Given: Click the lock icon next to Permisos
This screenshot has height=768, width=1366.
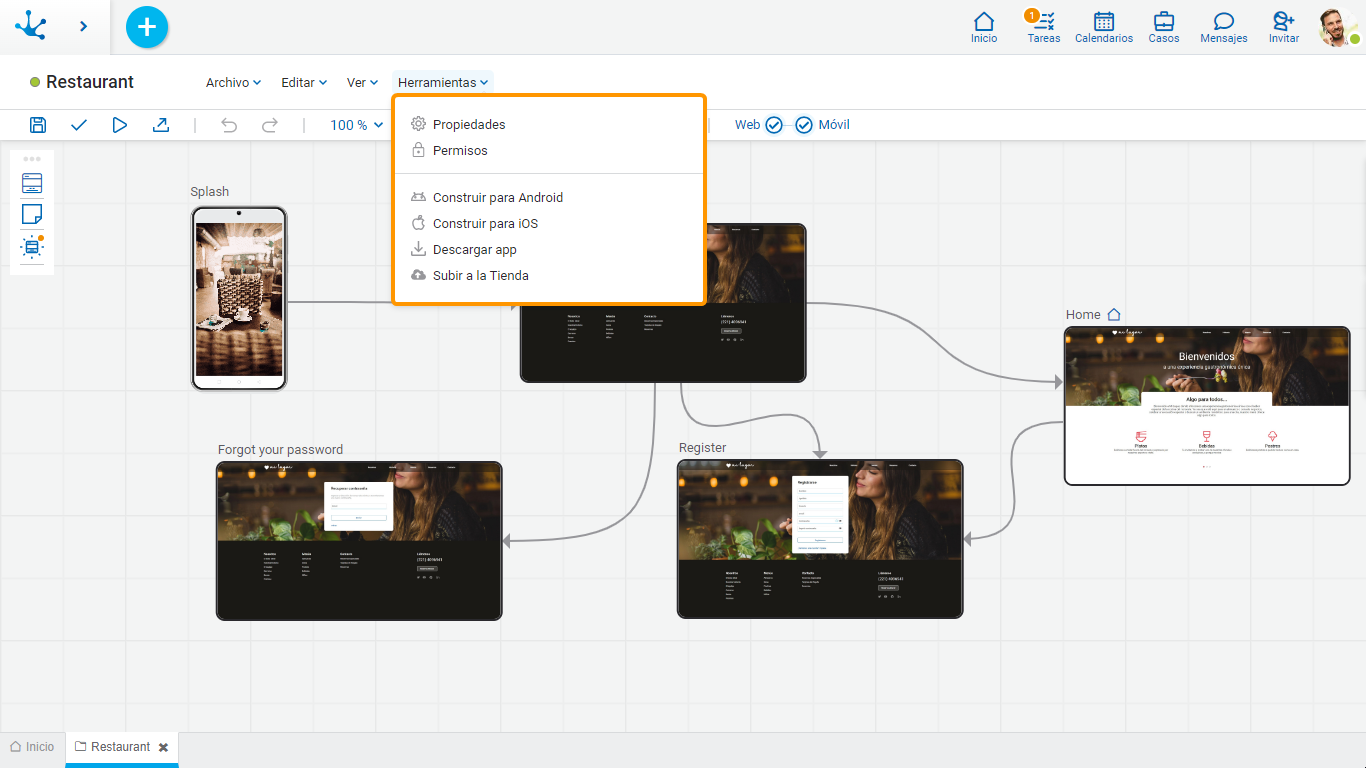Looking at the screenshot, I should pos(419,150).
